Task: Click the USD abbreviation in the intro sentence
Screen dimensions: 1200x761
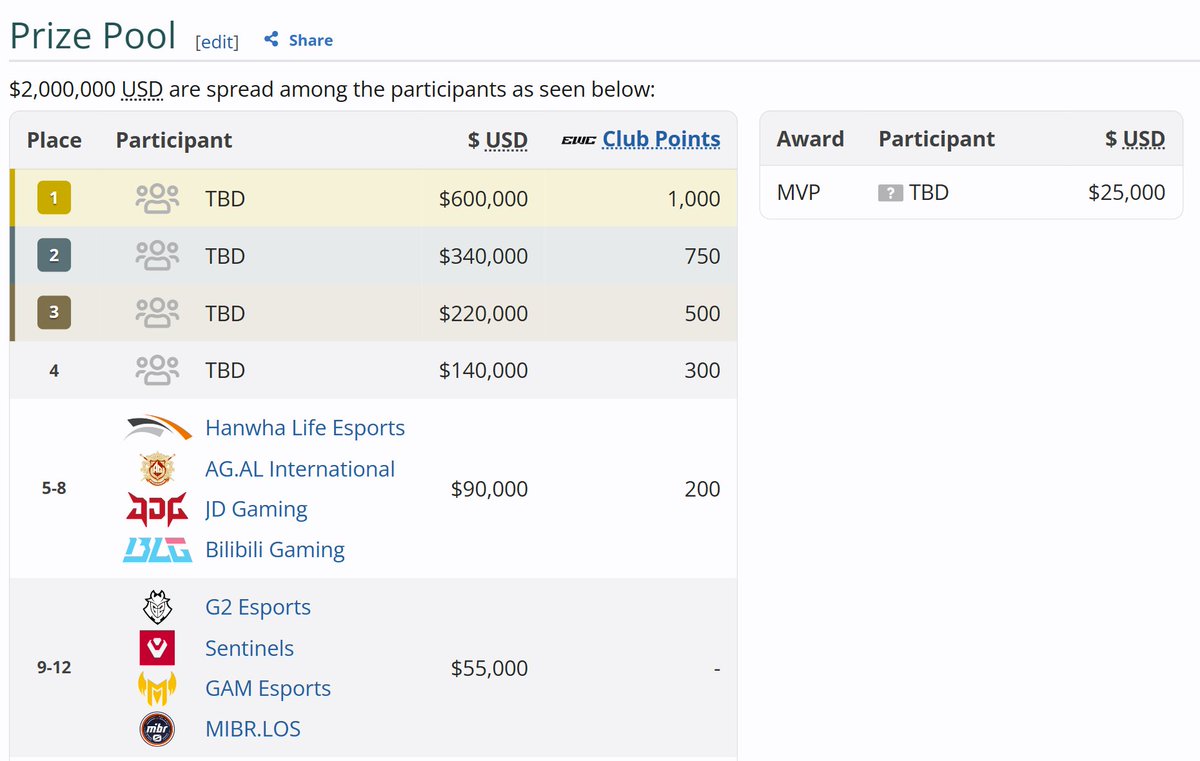Action: [x=142, y=90]
